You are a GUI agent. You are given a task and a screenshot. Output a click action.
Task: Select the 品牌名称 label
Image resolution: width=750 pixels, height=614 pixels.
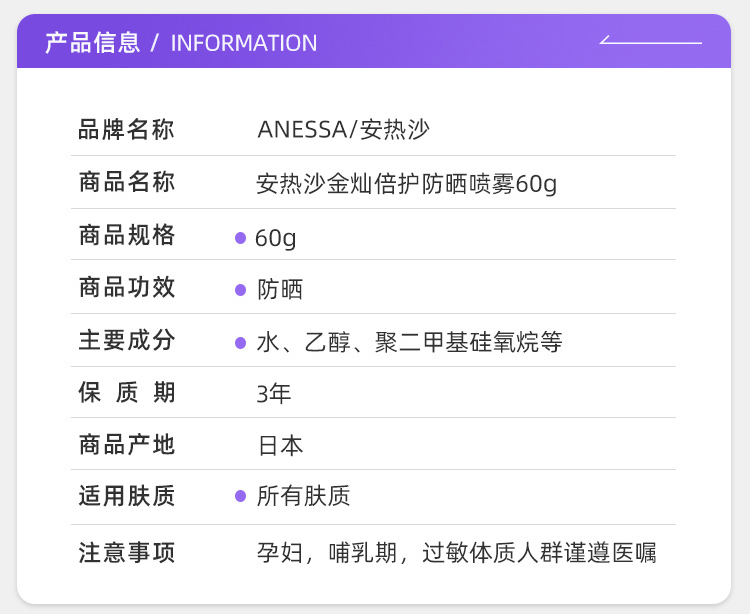[127, 130]
